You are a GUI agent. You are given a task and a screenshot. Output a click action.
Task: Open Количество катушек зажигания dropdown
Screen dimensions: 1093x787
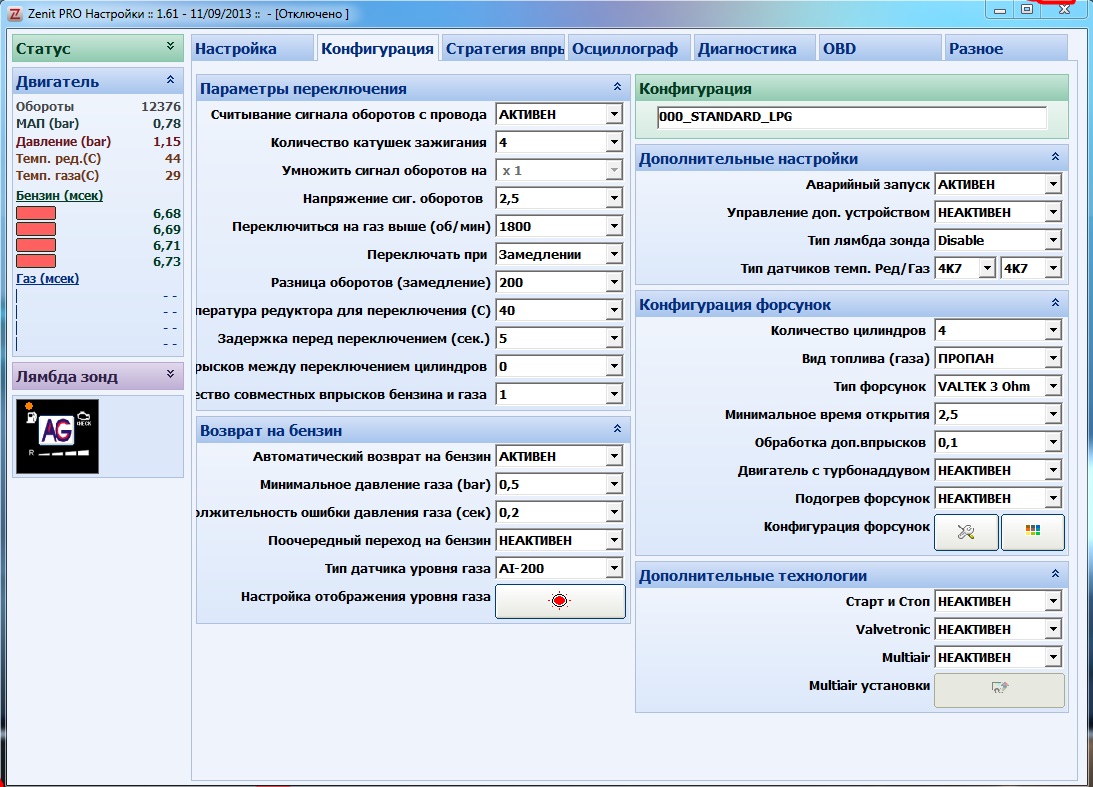point(614,142)
